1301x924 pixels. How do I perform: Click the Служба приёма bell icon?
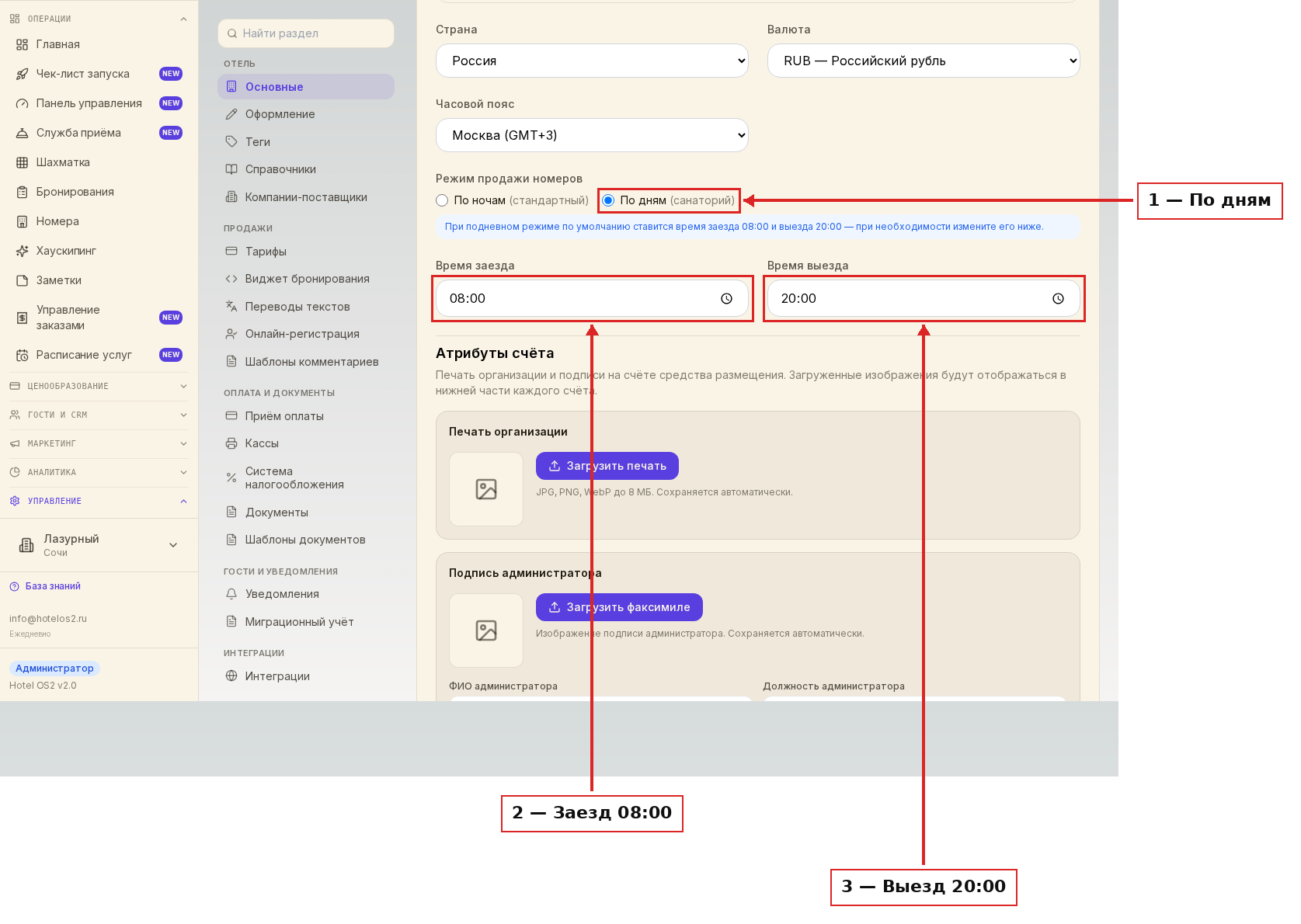[22, 133]
